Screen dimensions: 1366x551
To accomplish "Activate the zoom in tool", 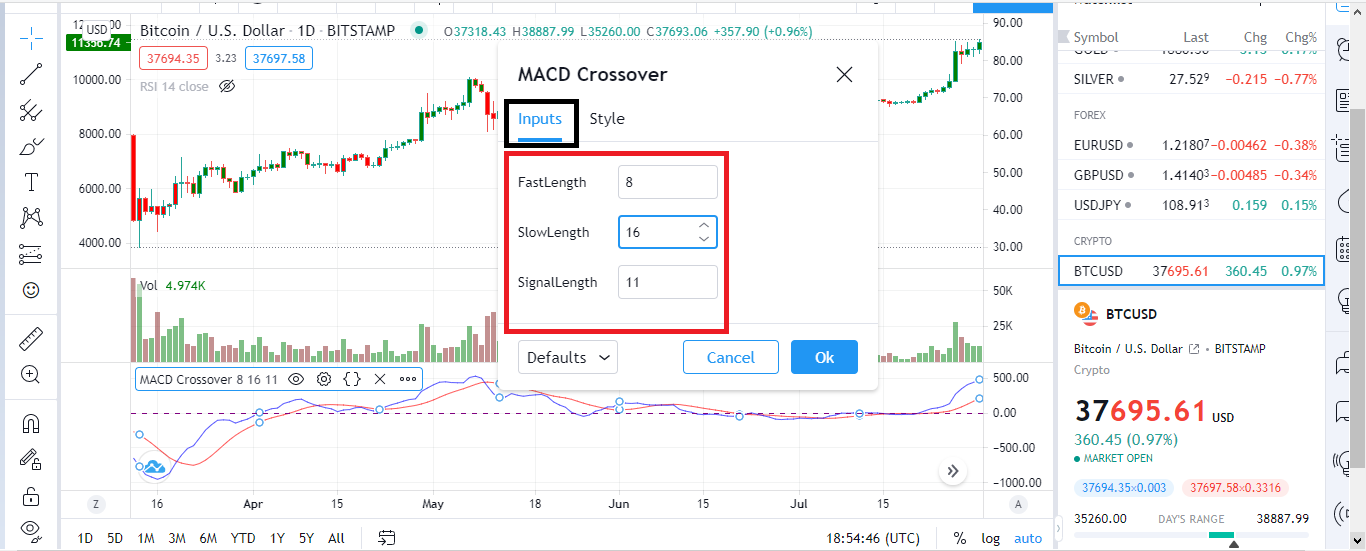I will (31, 375).
